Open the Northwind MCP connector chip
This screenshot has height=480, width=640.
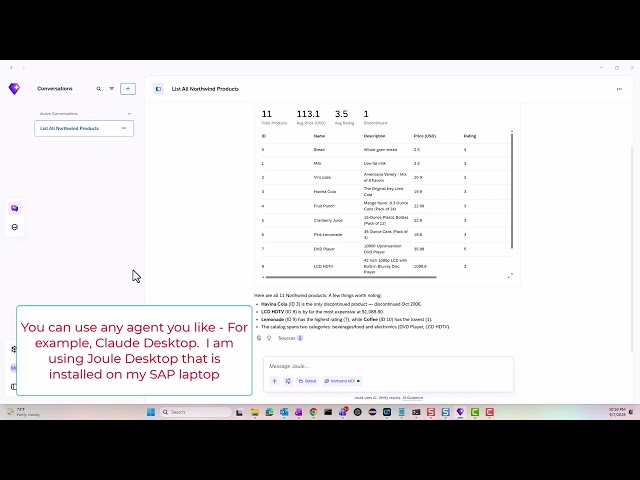pos(342,381)
